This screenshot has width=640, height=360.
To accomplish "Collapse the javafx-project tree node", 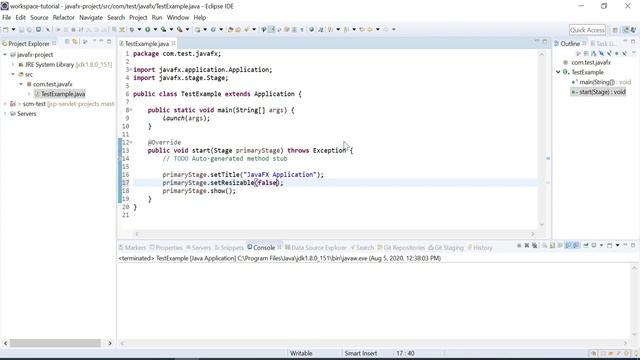I will pyautogui.click(x=5, y=54).
